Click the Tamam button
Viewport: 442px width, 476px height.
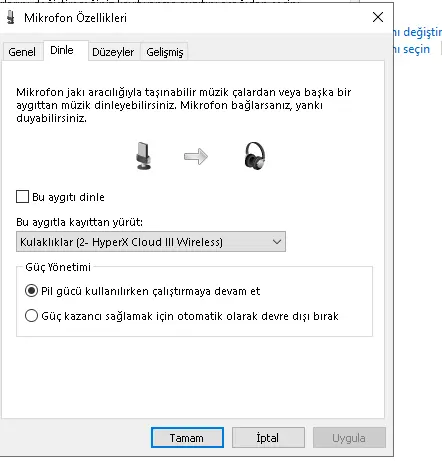pos(187,438)
